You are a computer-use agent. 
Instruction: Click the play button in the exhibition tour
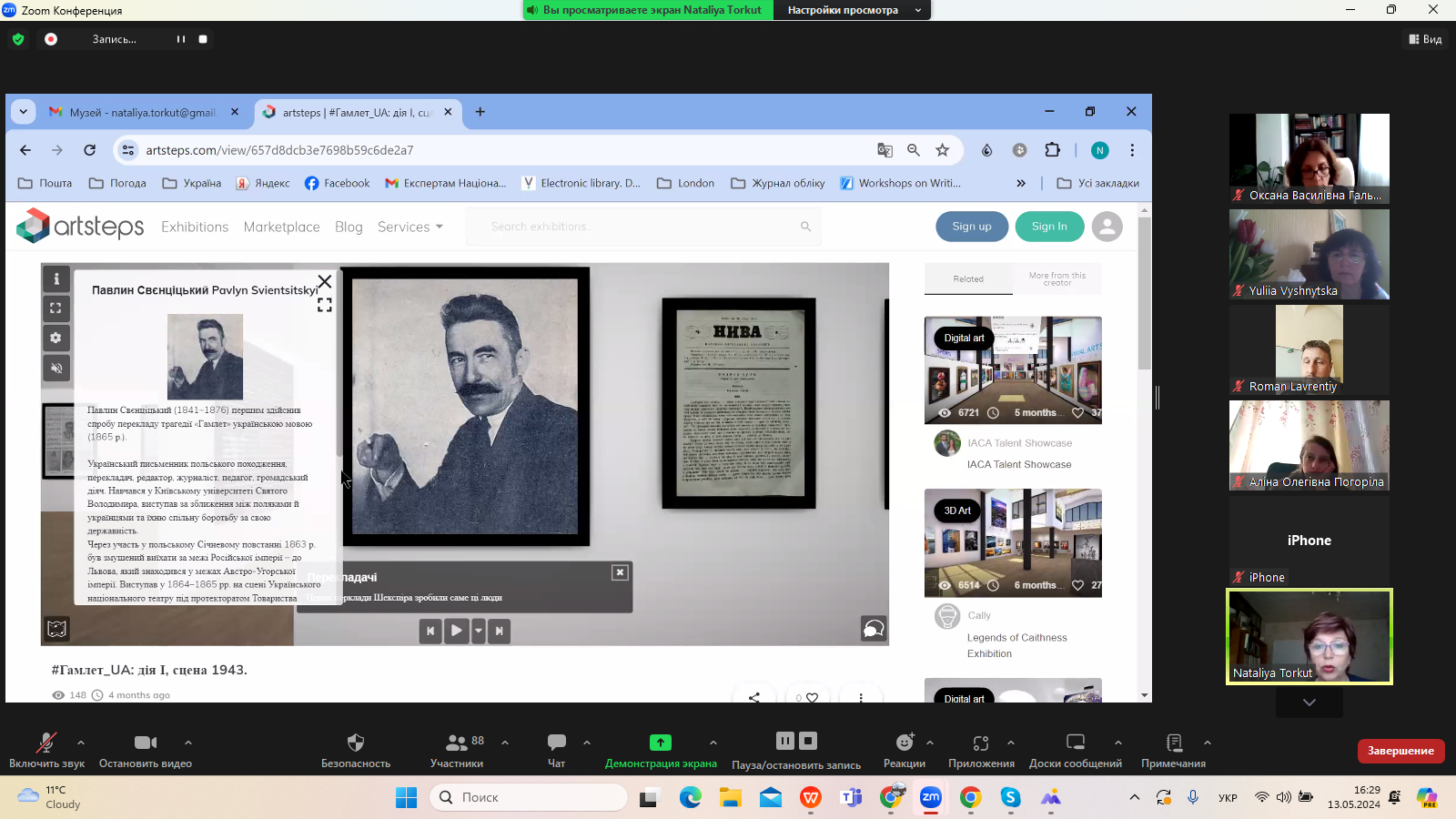pos(457,630)
